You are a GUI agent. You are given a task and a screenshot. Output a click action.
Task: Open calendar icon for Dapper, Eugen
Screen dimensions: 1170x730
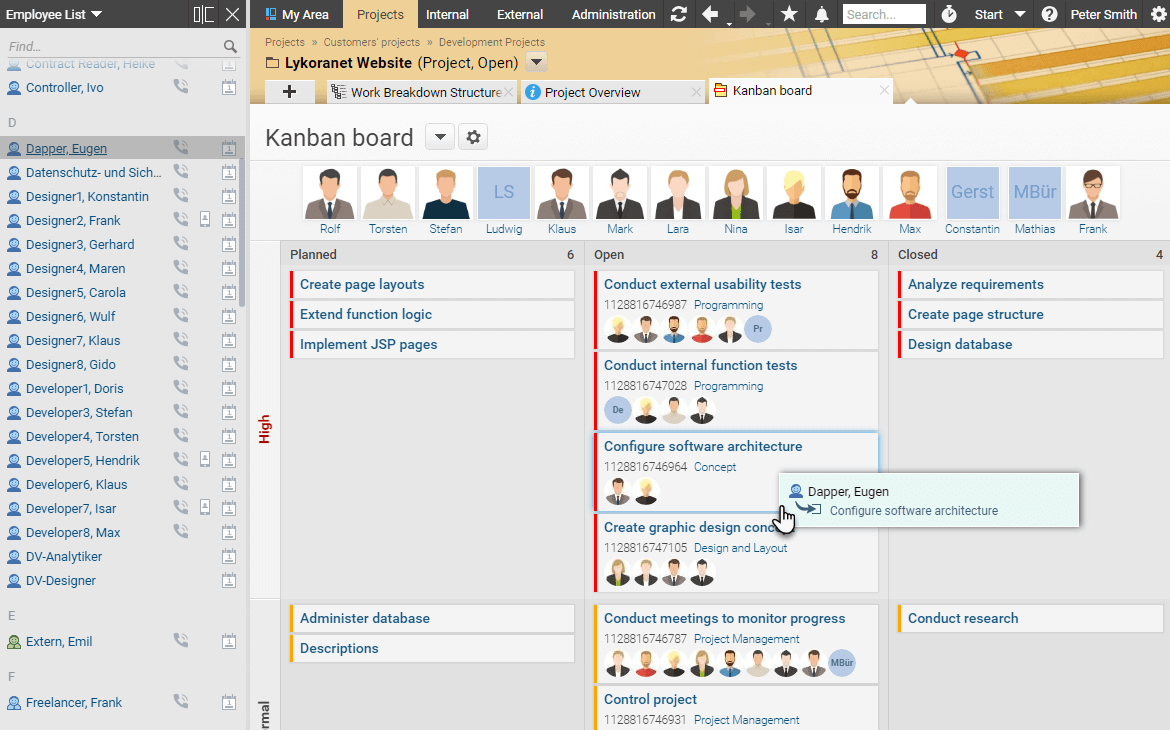229,148
